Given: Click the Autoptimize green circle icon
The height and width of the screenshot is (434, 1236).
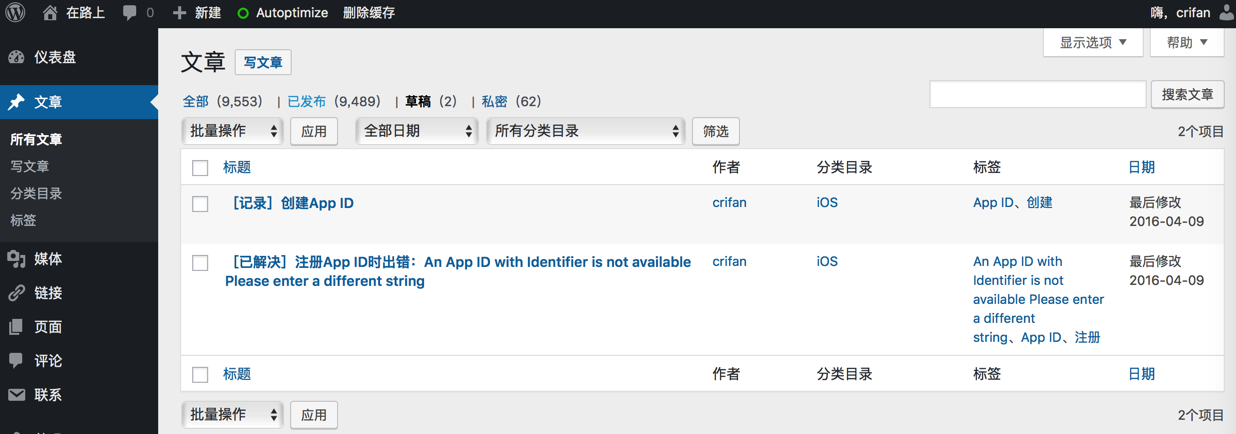Looking at the screenshot, I should pyautogui.click(x=243, y=13).
